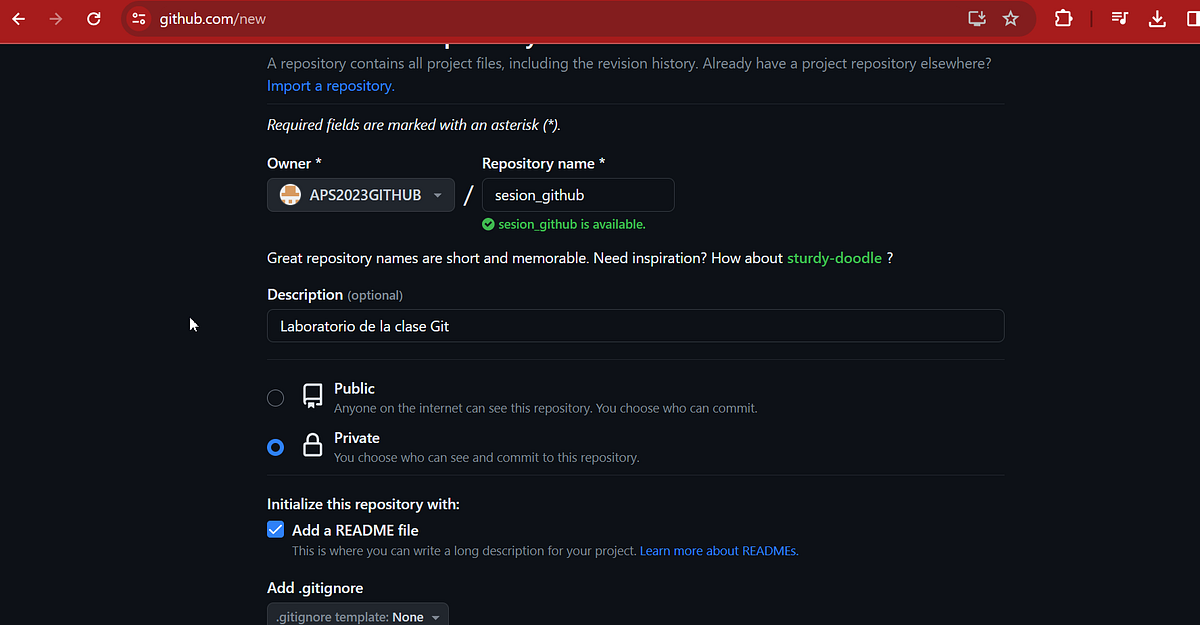Click the install-site-as-app icon
This screenshot has height=625, width=1200.
976,18
